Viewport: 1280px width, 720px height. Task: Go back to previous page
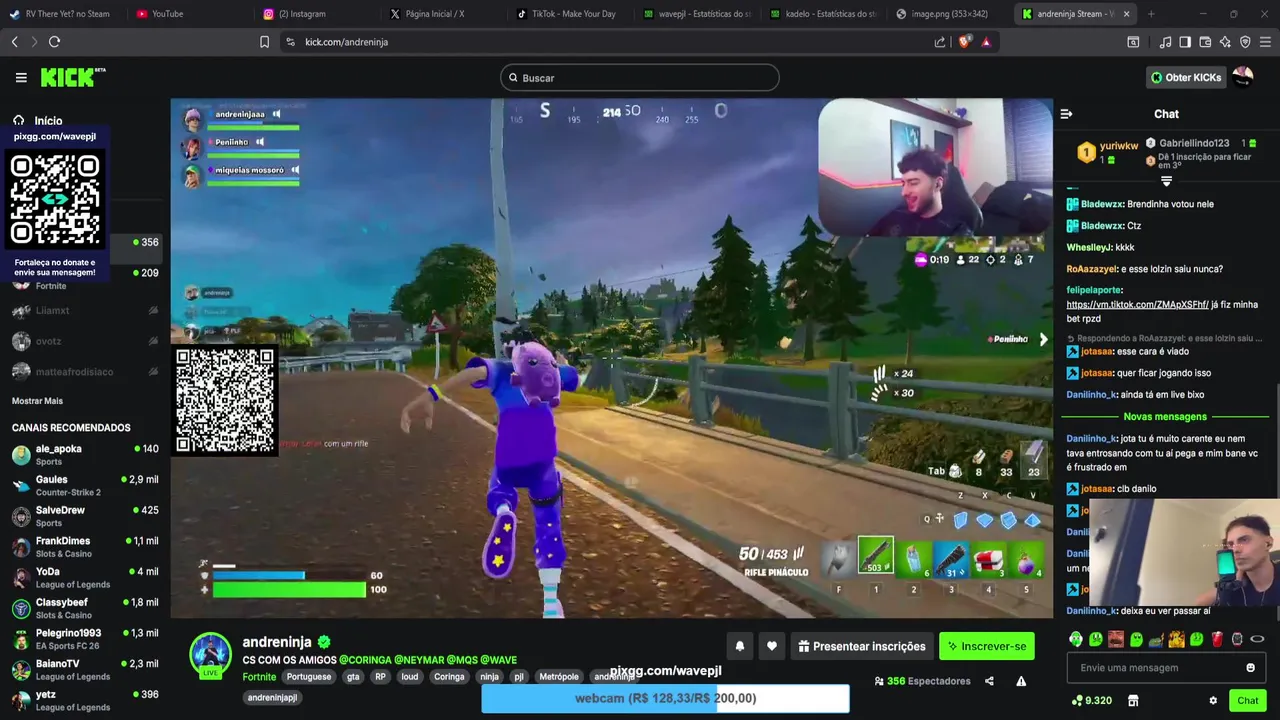pos(14,42)
